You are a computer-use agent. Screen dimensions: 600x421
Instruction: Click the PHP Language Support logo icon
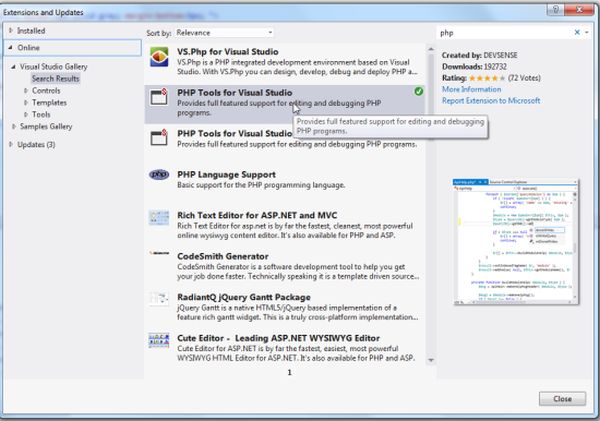[x=159, y=175]
